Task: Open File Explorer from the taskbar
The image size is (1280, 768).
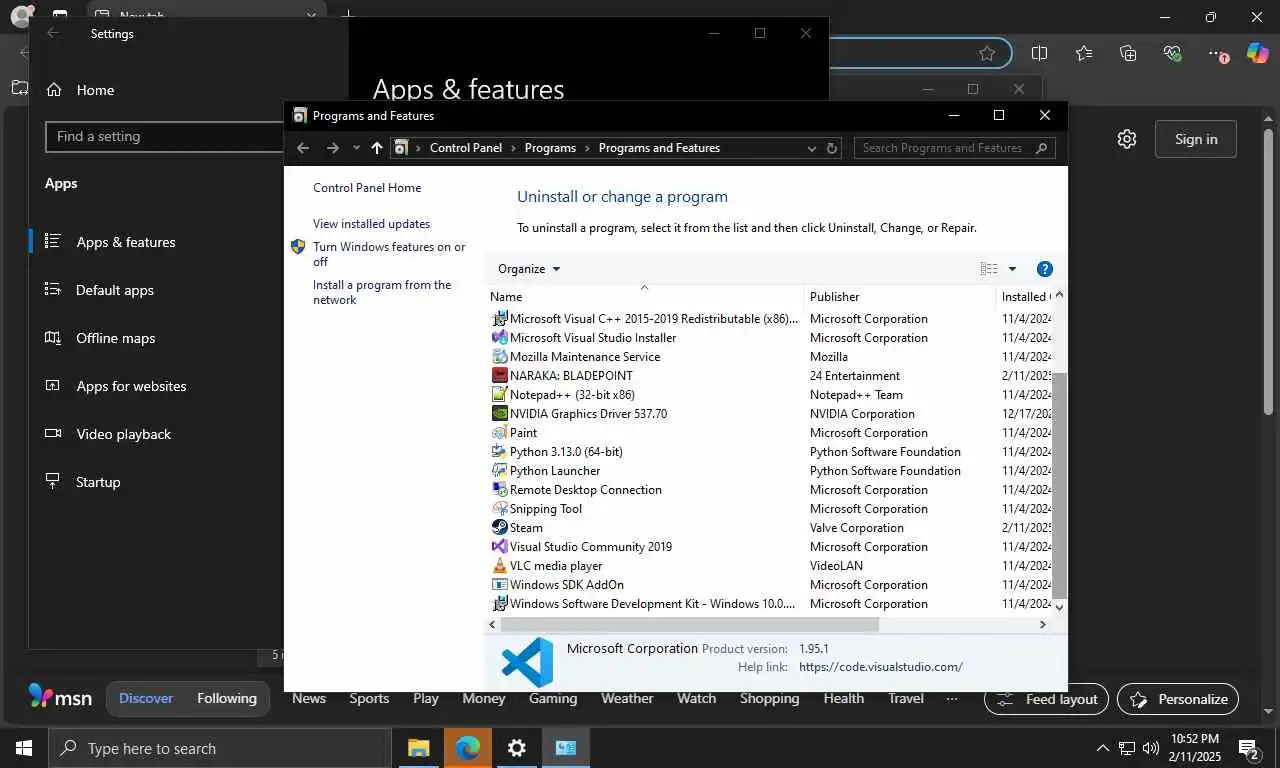Action: (x=418, y=748)
